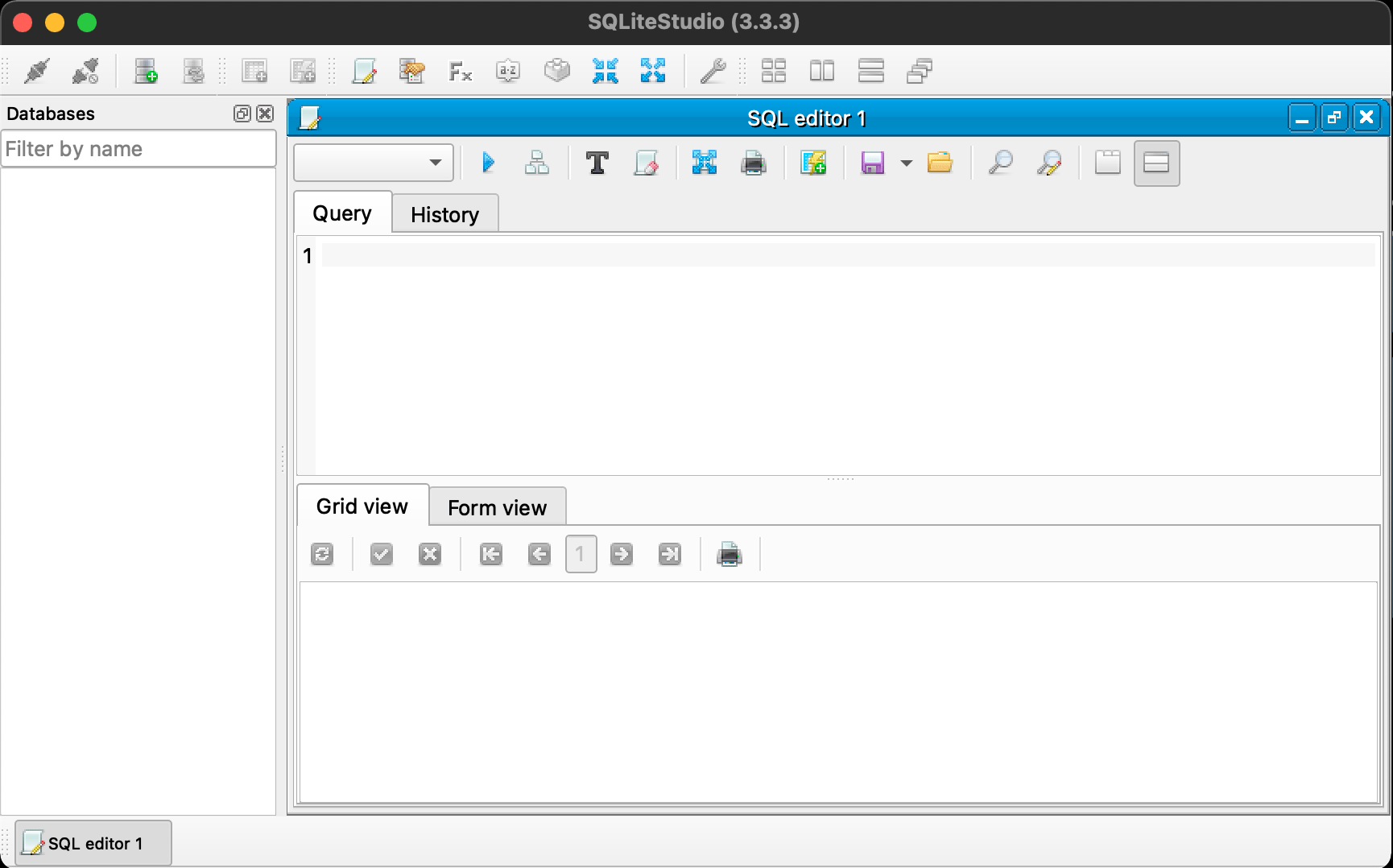Open the database selection combo box
Screen dimensions: 1393x868
click(374, 163)
